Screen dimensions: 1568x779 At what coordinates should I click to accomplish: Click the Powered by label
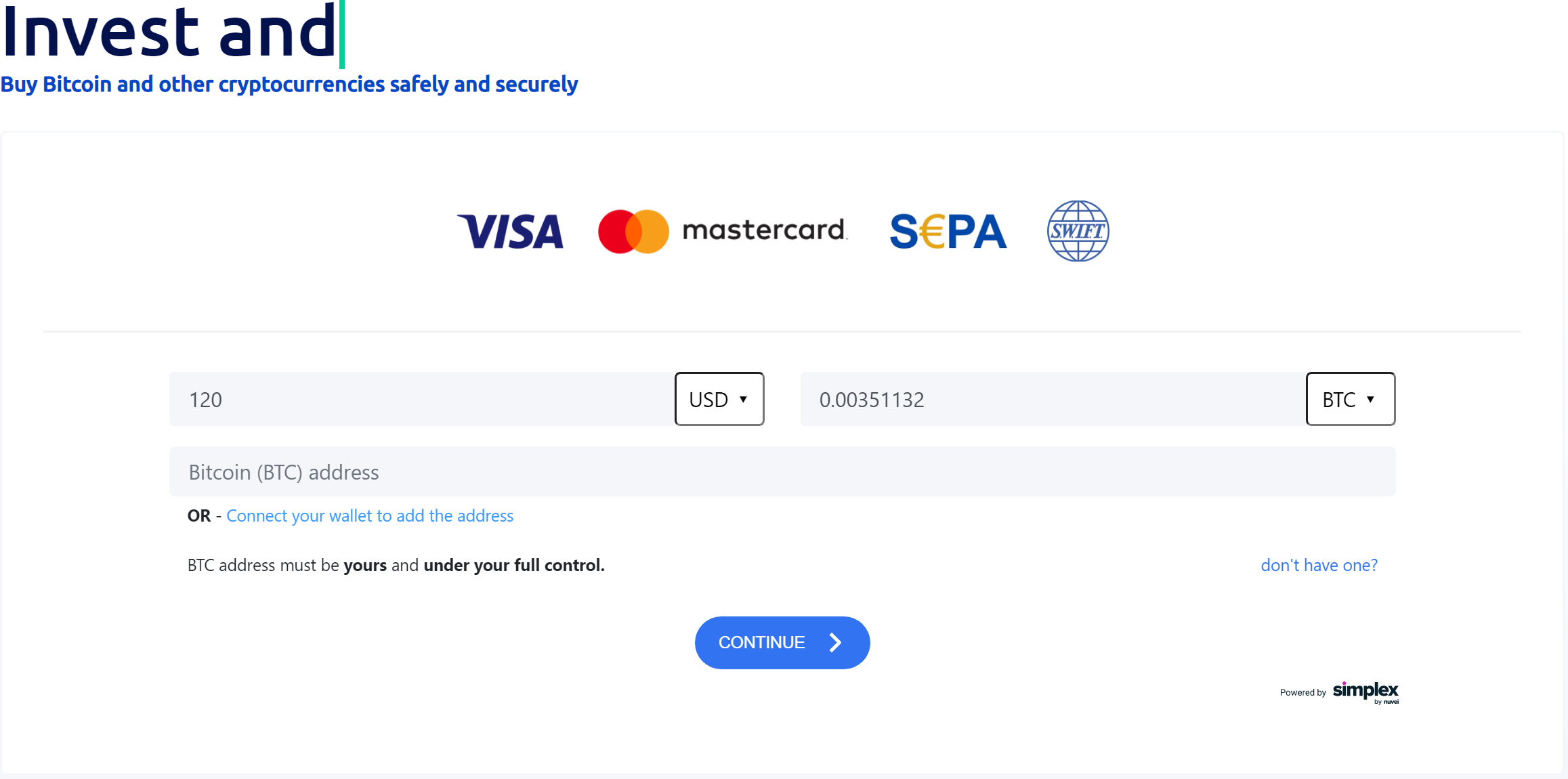point(1302,692)
